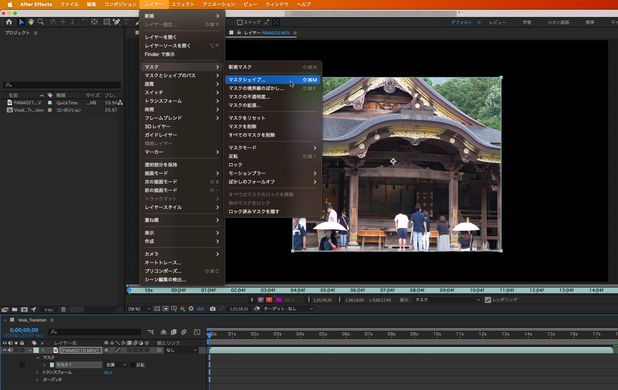Open the Apple menu
The image size is (618, 390).
click(x=10, y=4)
